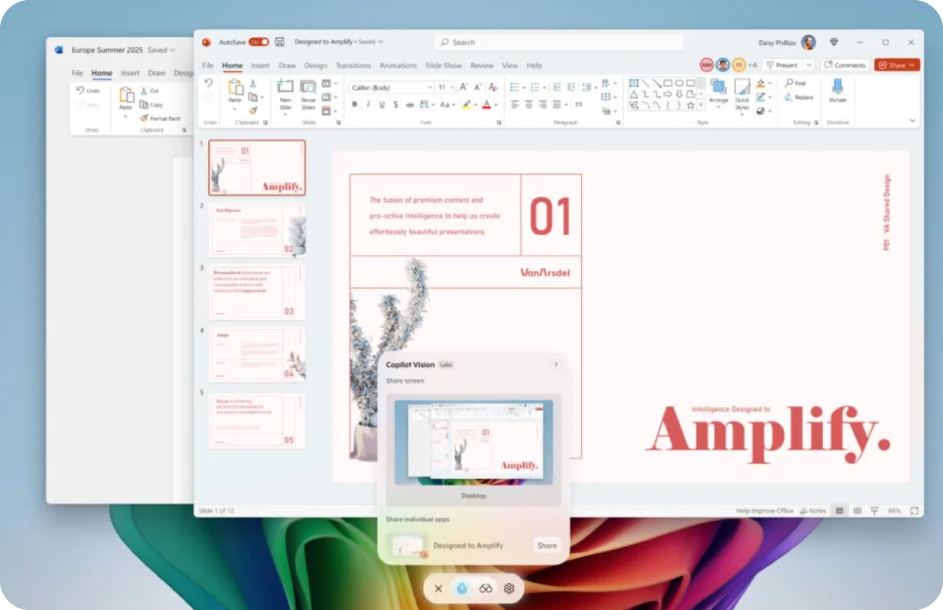
Task: Toggle Center alignment for paragraph
Action: (529, 105)
